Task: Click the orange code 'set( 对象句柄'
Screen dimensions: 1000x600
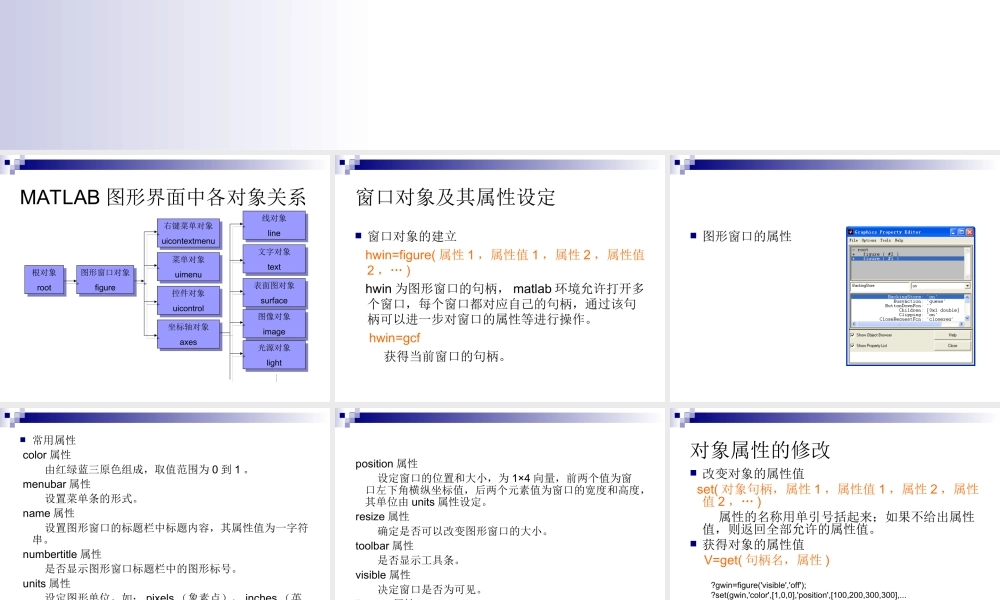Action: 735,489
